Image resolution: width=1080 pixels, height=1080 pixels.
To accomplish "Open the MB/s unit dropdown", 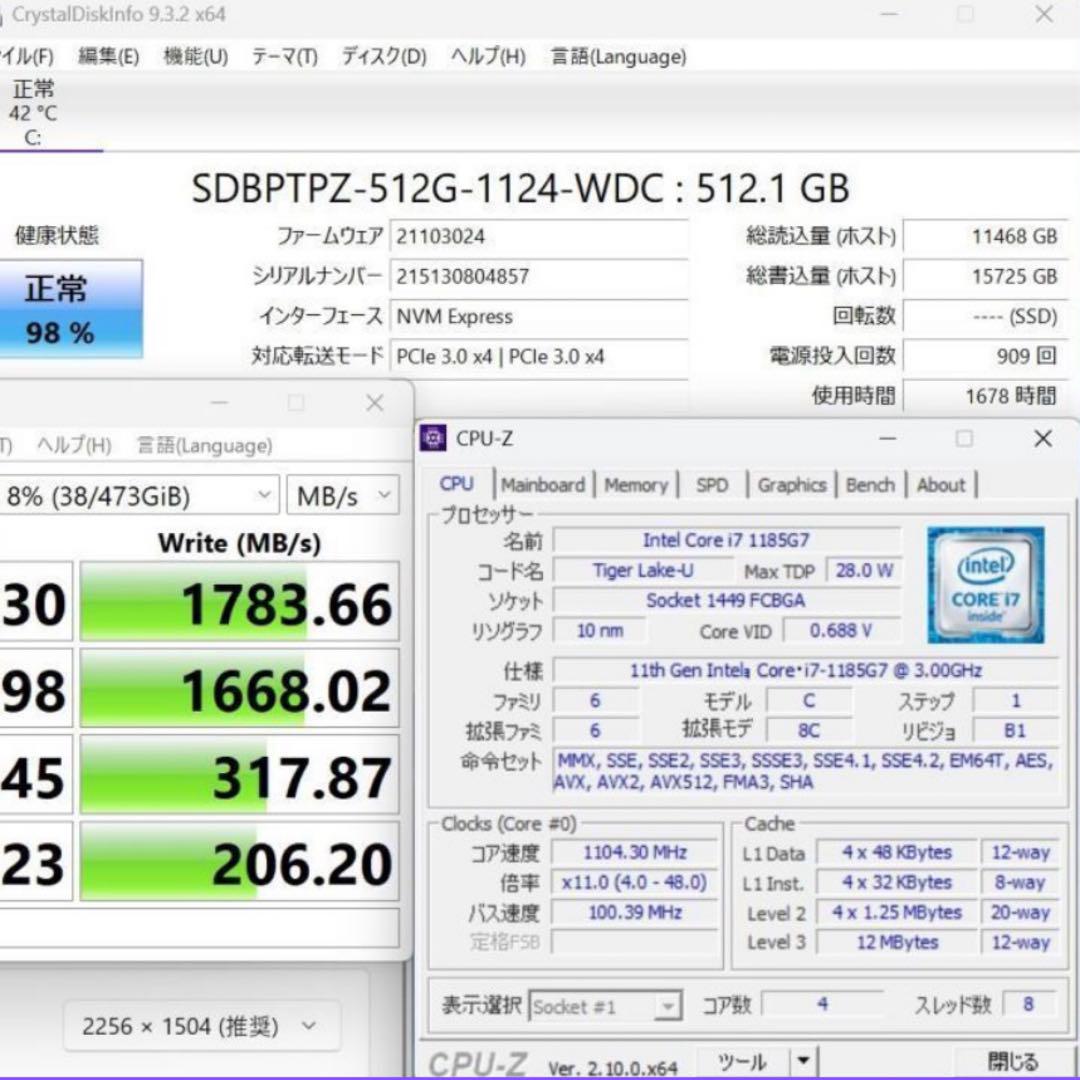I will pos(342,495).
